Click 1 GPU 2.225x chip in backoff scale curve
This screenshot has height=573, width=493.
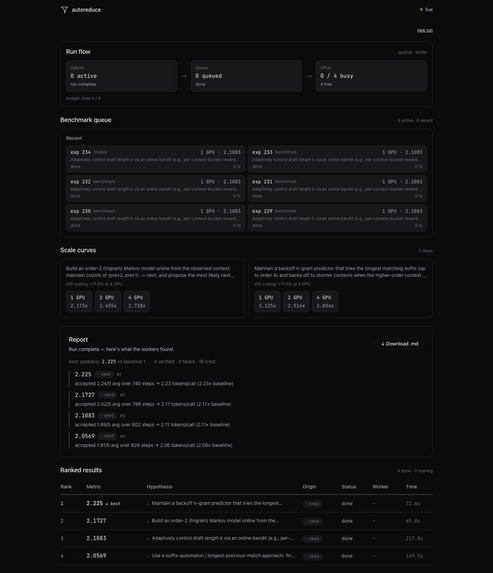coord(267,301)
